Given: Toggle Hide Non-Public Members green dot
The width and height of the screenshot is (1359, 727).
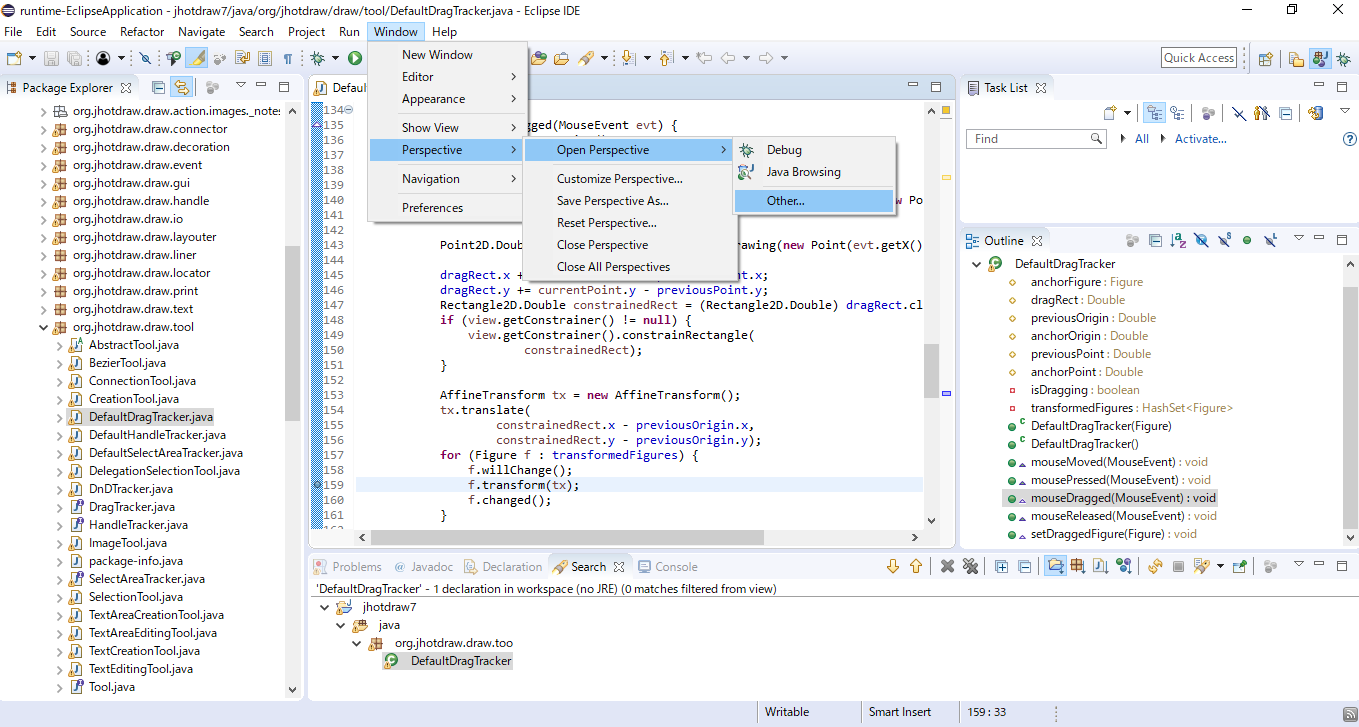Looking at the screenshot, I should [1247, 240].
